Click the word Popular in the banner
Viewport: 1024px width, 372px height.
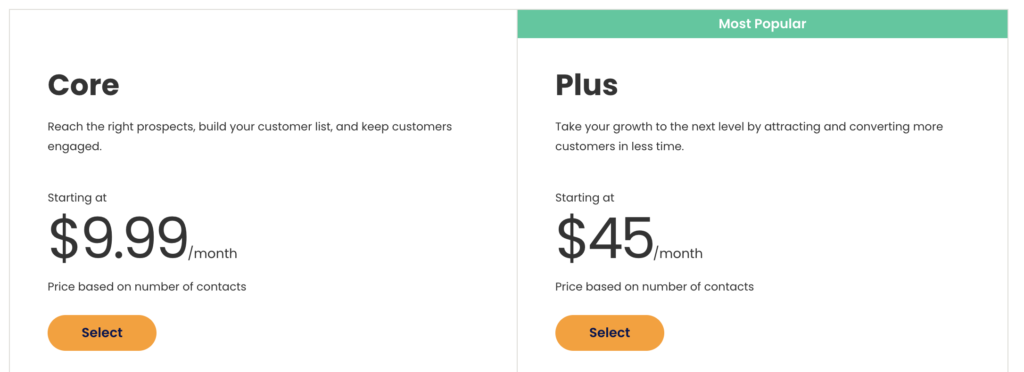coord(782,24)
